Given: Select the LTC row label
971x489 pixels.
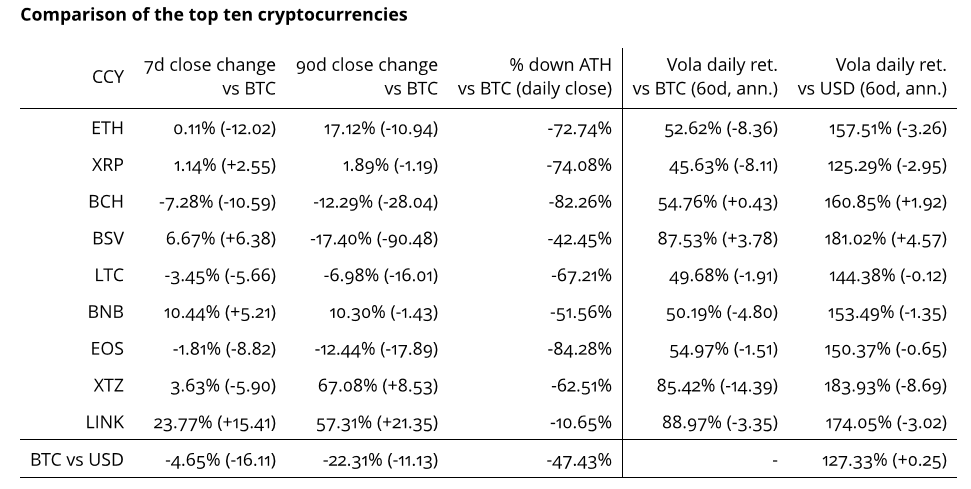Looking at the screenshot, I should pos(108,275).
